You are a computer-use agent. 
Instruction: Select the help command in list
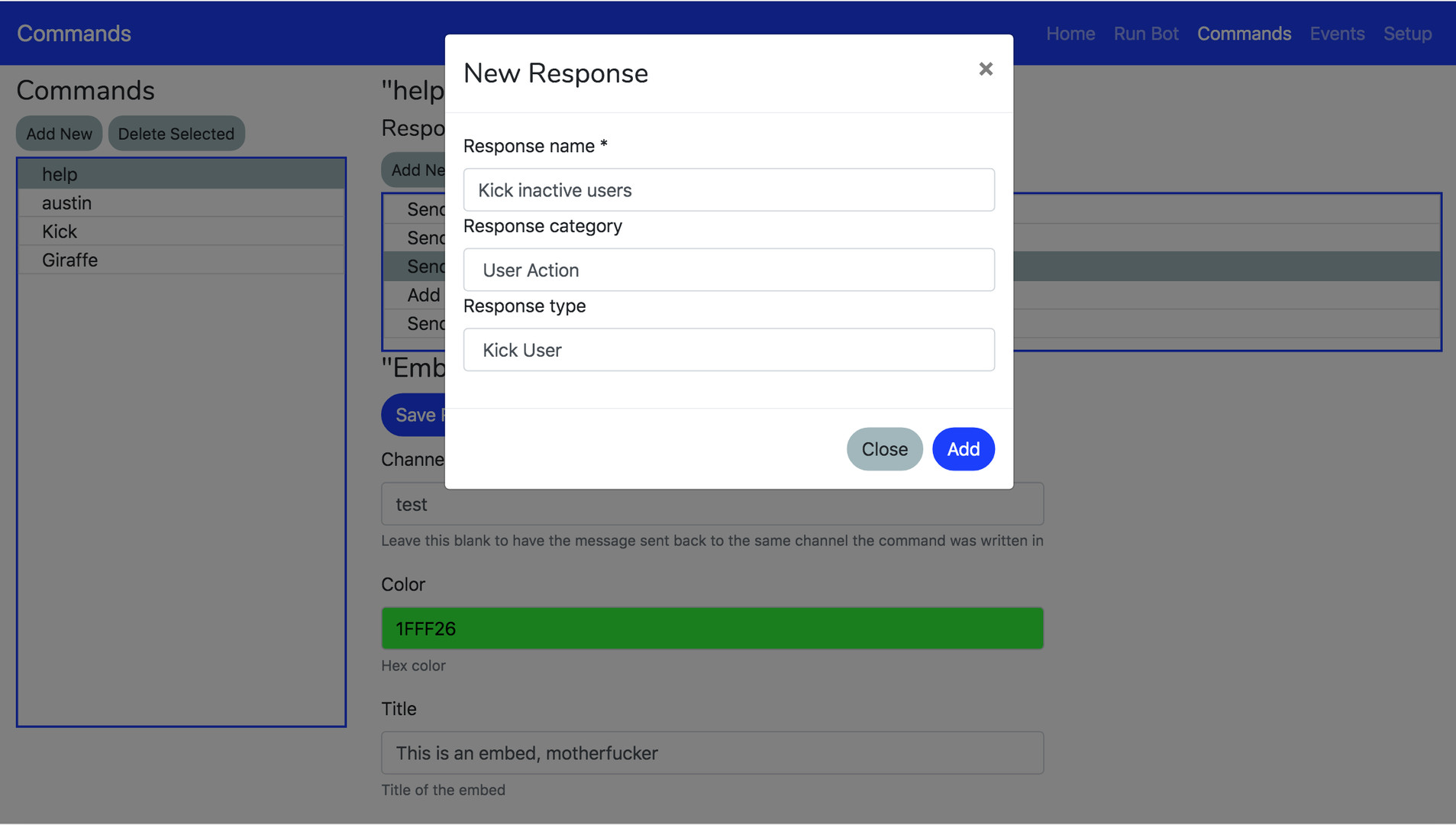[181, 174]
